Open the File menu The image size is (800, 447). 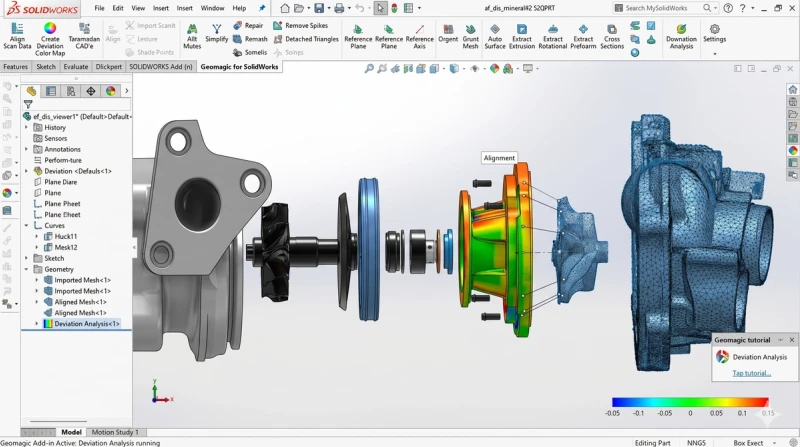(x=99, y=8)
